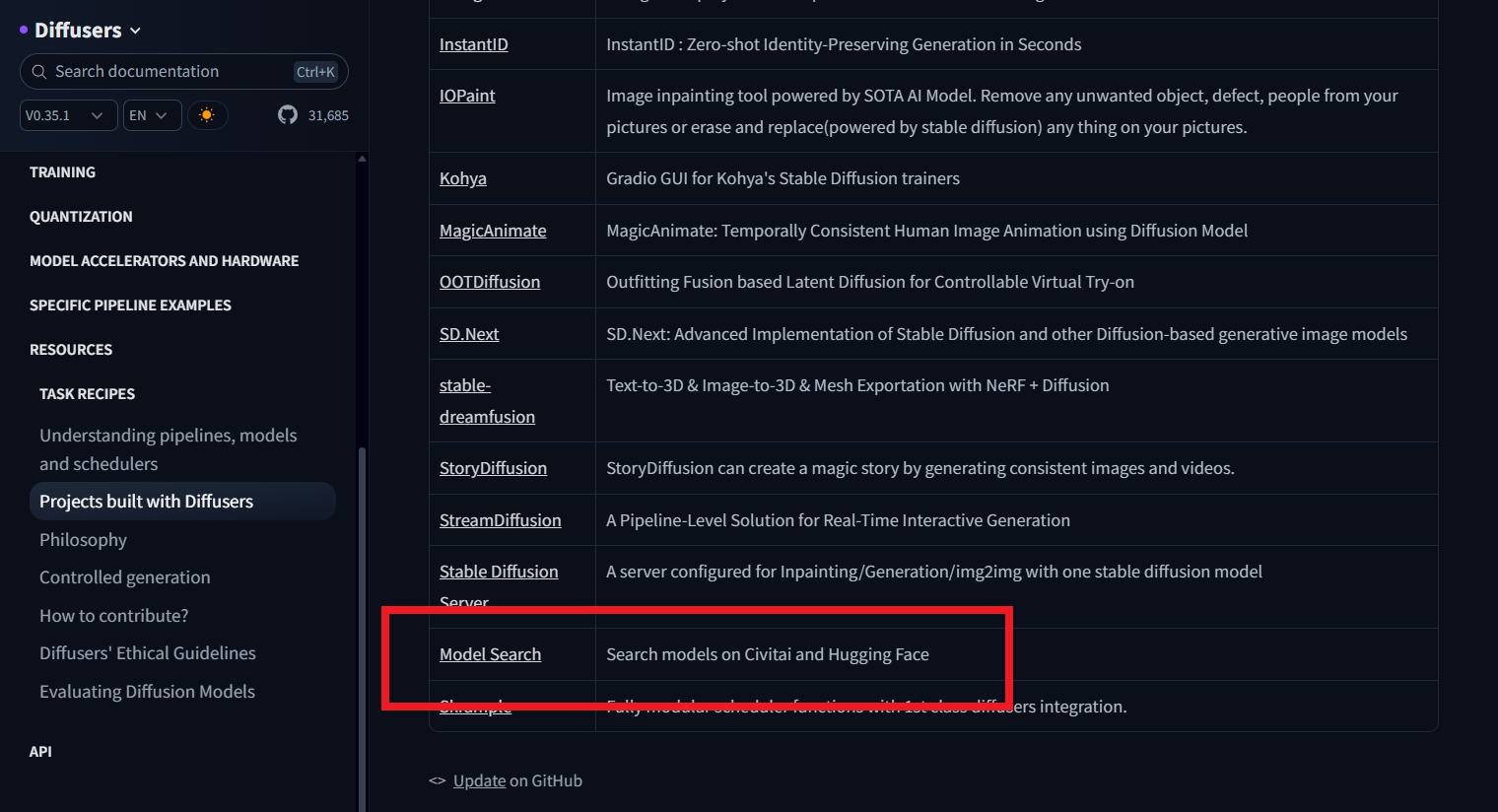Screen dimensions: 1498x812
Task: Open the TASK RECIPES sidebar group
Action: click(x=87, y=394)
